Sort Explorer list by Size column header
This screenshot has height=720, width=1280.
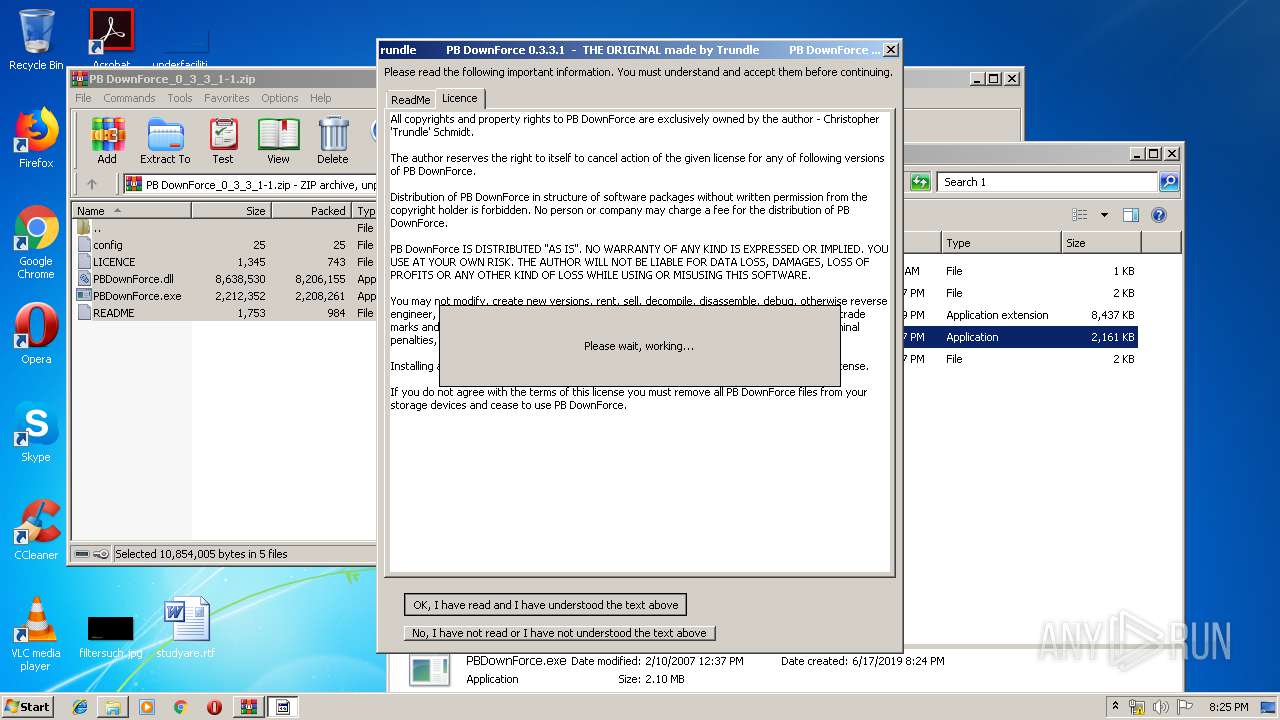pos(1101,243)
